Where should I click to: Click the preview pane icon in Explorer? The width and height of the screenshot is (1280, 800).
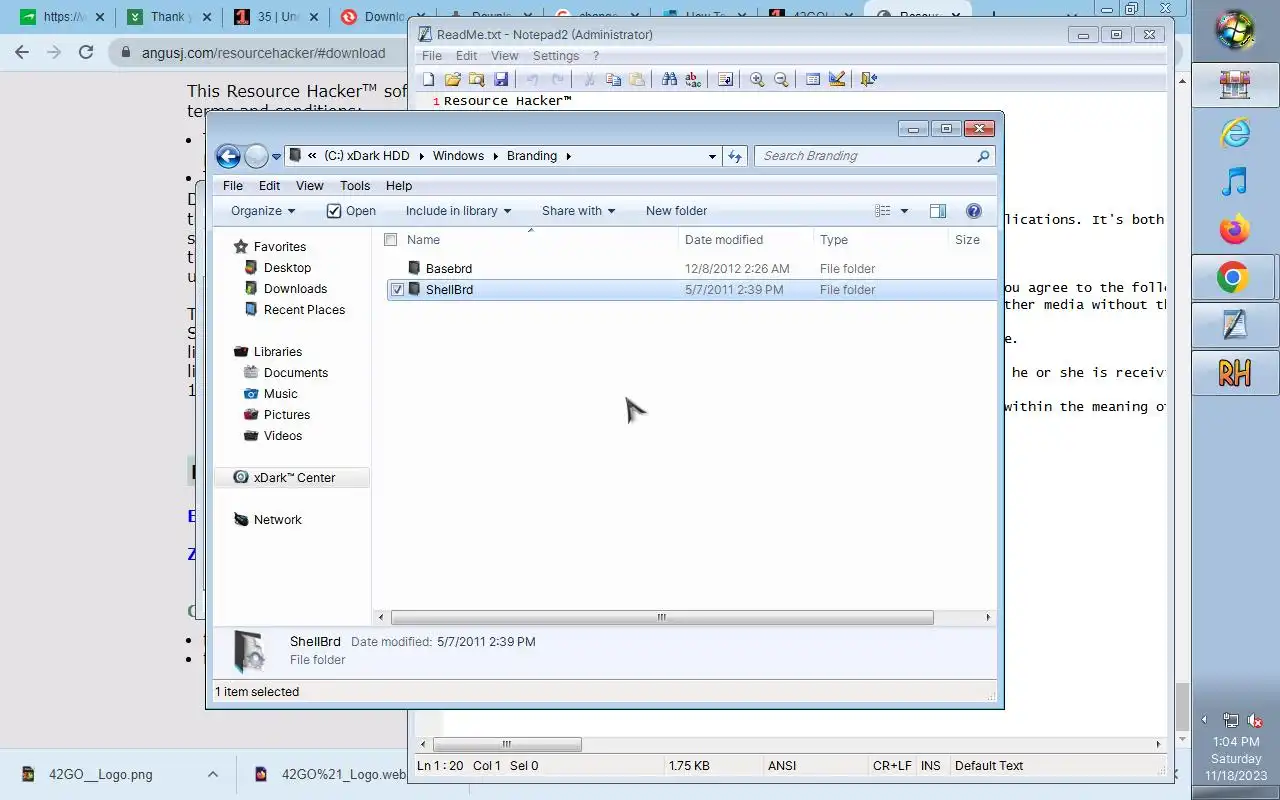pyautogui.click(x=937, y=211)
